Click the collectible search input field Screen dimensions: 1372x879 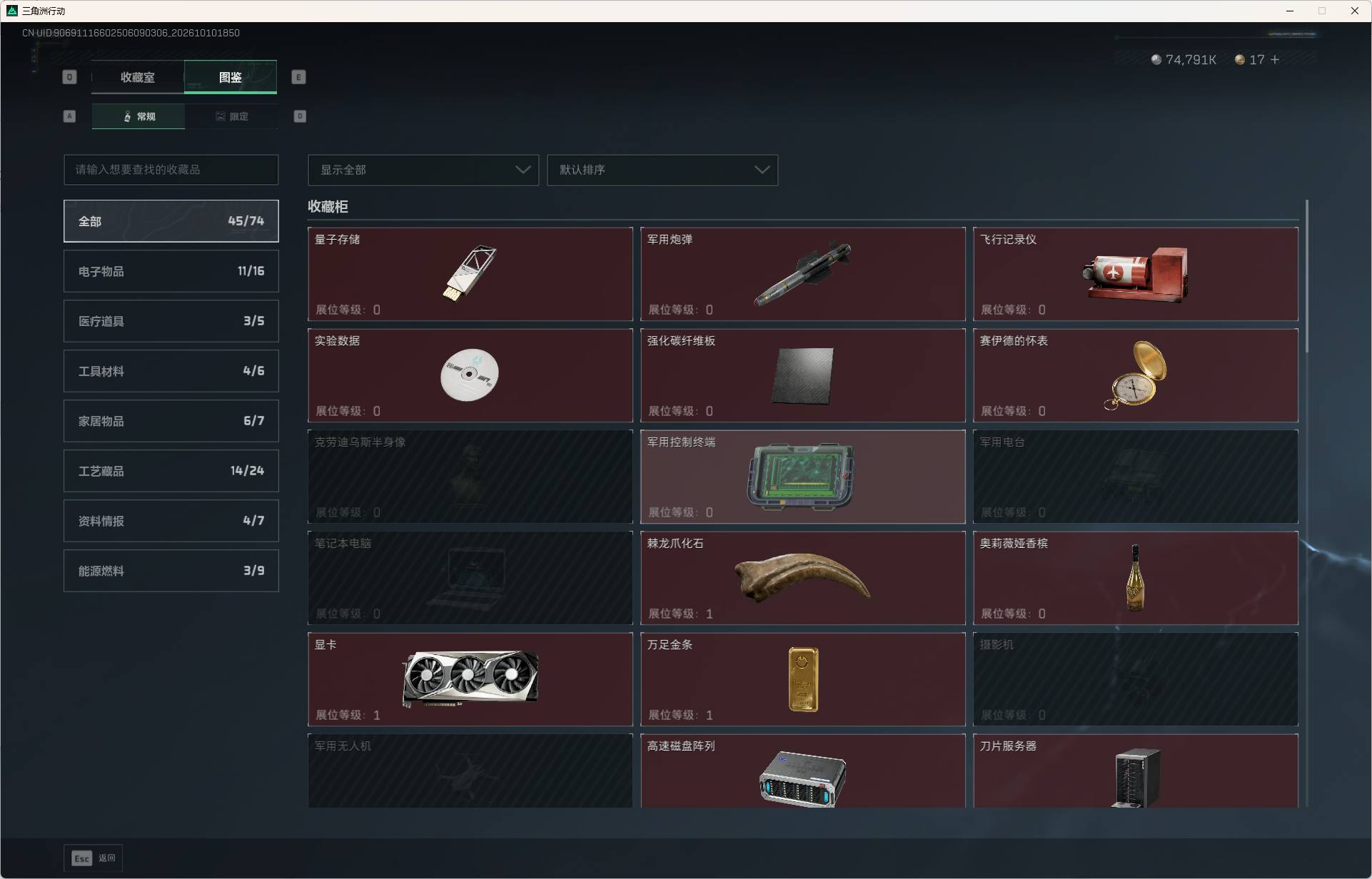pyautogui.click(x=171, y=170)
